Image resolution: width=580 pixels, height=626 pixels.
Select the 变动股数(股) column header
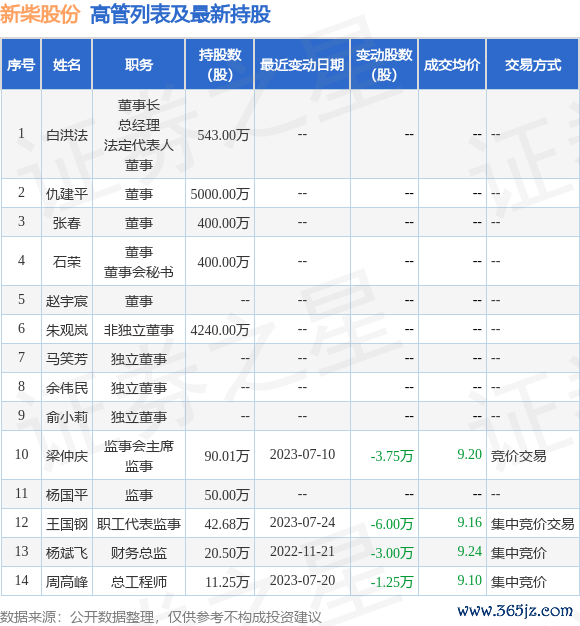(x=384, y=64)
